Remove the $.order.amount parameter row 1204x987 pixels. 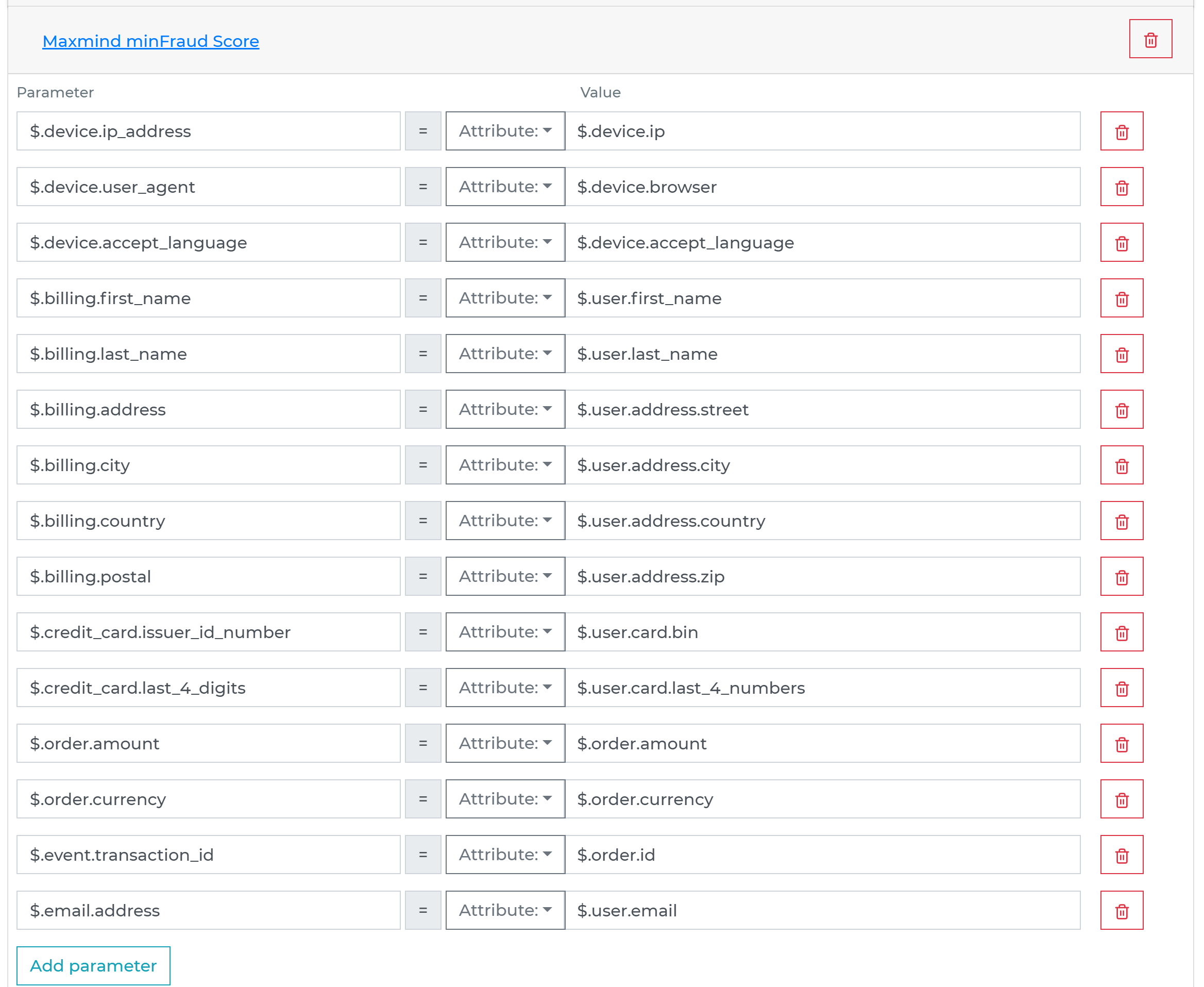click(x=1121, y=744)
